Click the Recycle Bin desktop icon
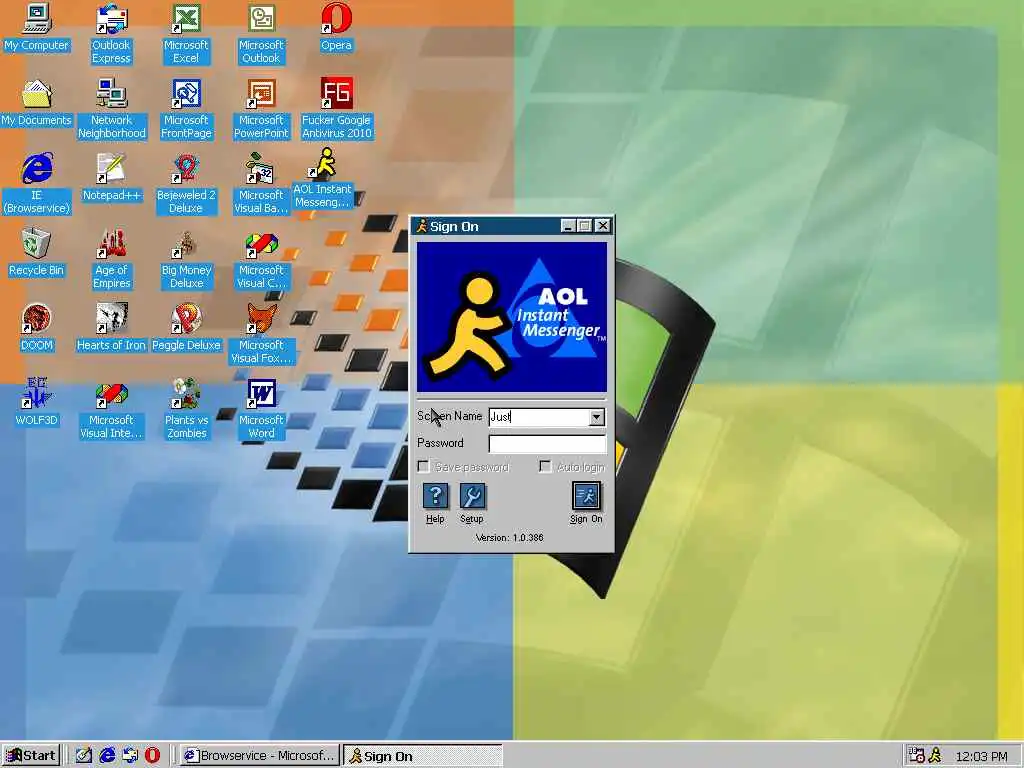The image size is (1024, 768). click(36, 252)
